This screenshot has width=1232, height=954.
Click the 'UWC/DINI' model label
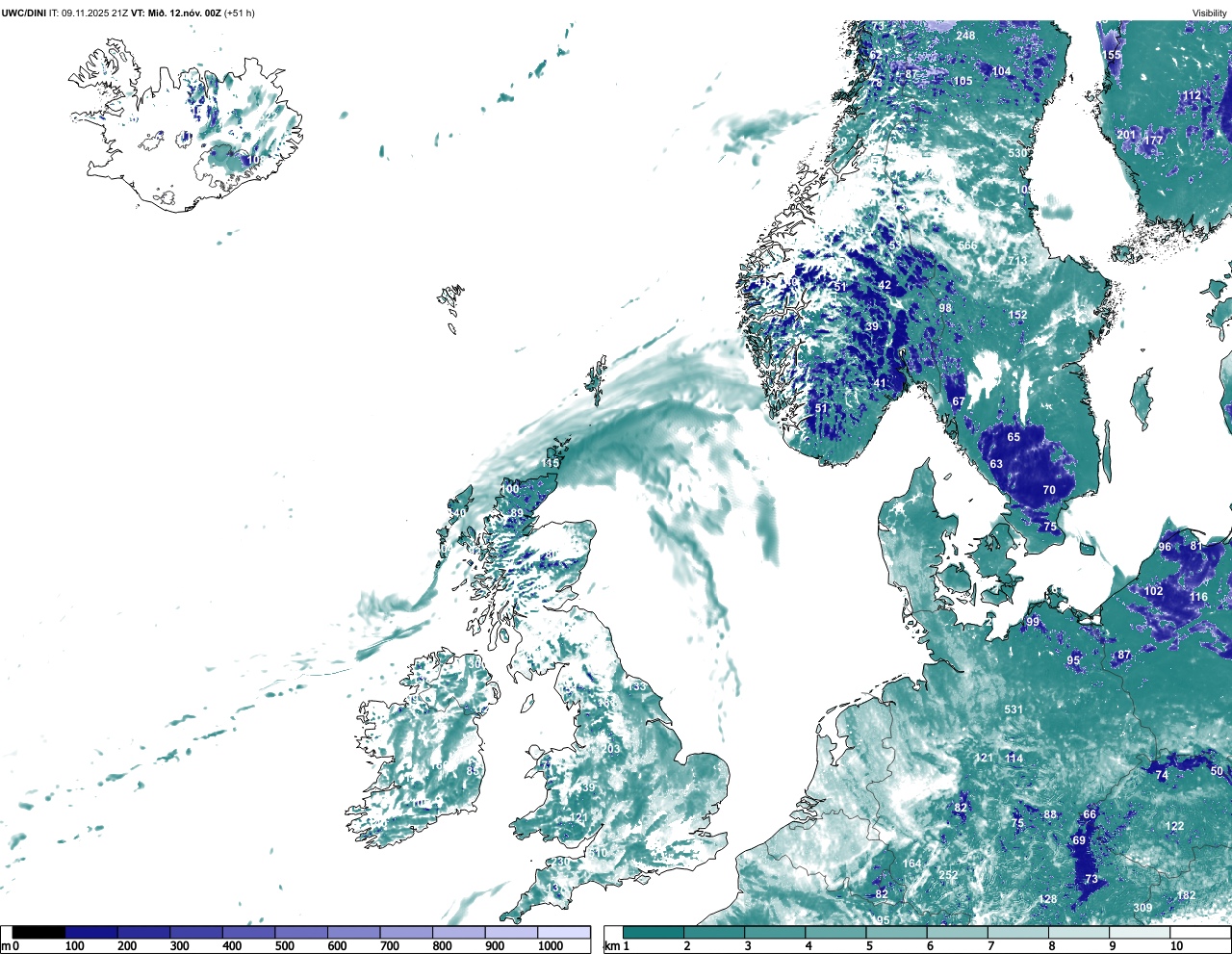coord(24,13)
